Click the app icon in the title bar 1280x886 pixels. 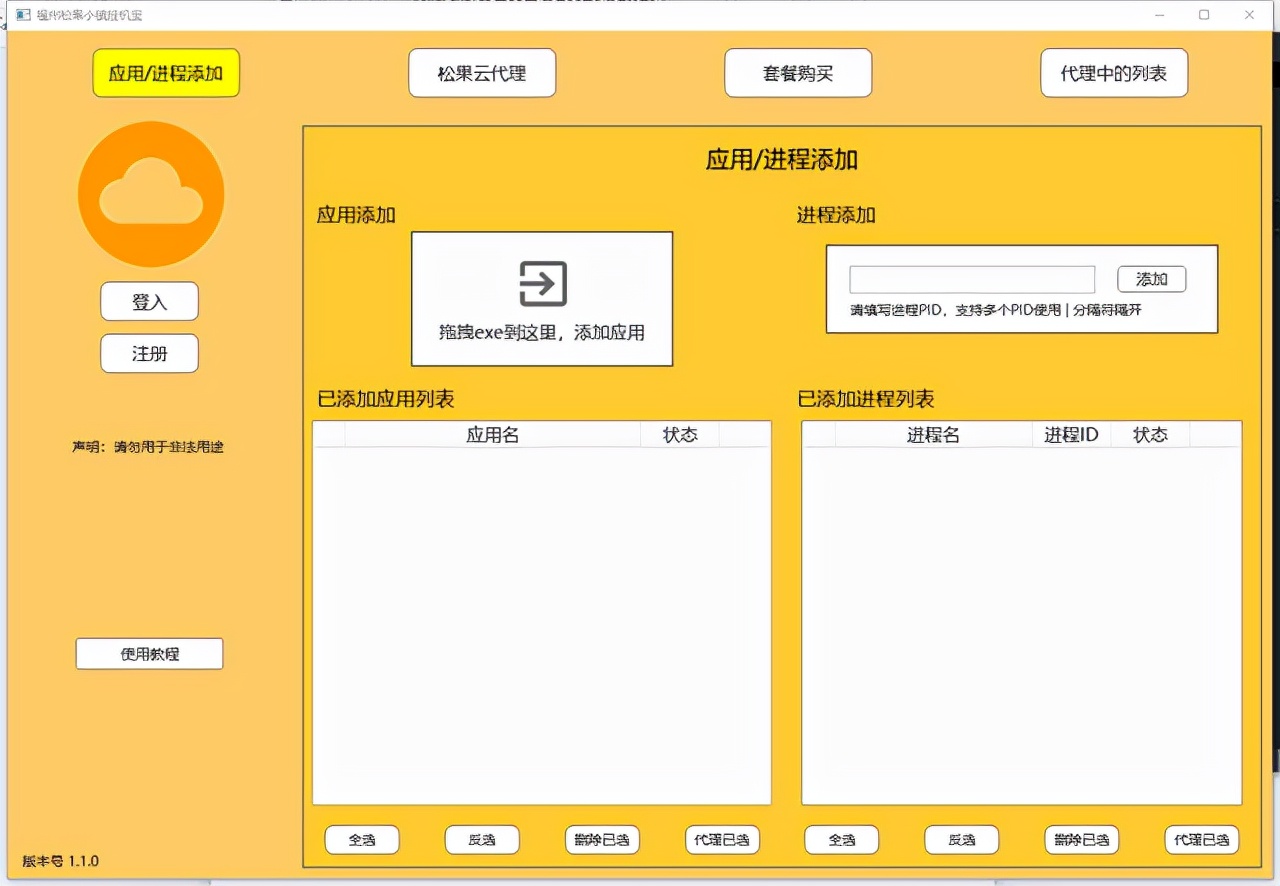[x=23, y=15]
